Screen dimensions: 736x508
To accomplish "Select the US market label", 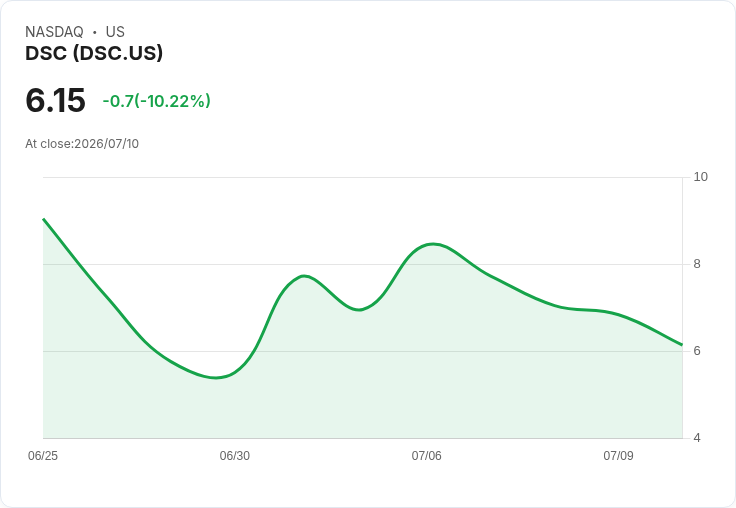I will [115, 32].
